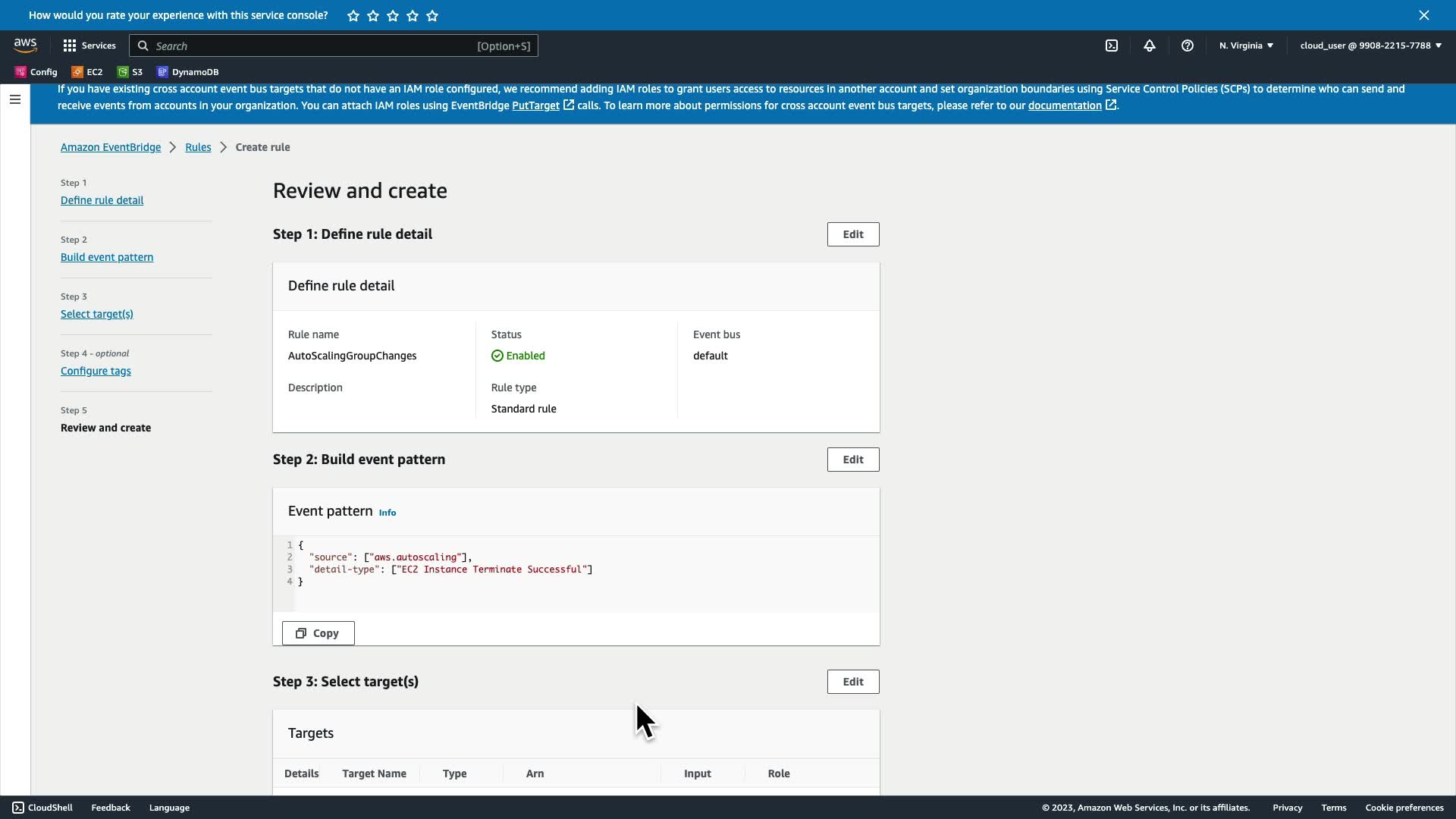Rate console experience with the first star

point(353,16)
